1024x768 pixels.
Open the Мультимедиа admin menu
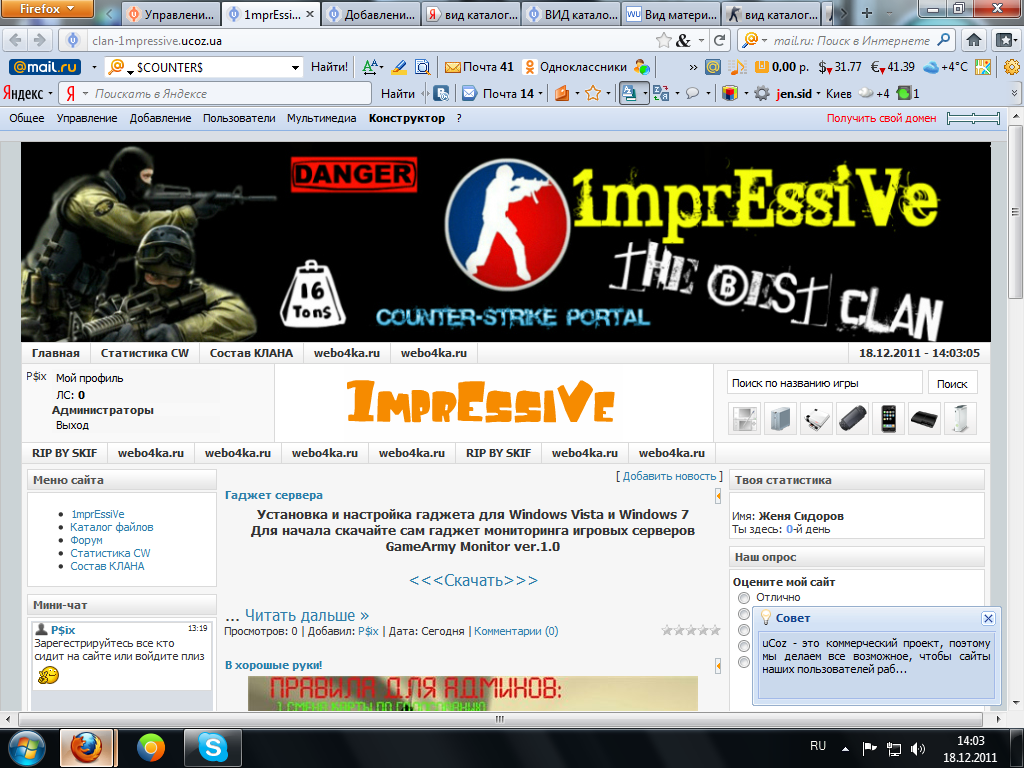point(321,118)
